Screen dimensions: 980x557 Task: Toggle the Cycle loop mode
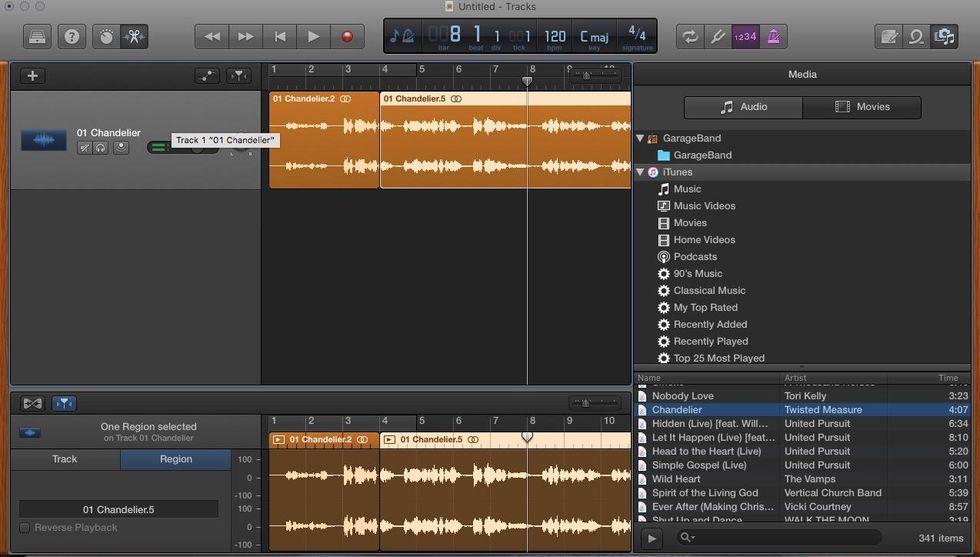[x=690, y=37]
